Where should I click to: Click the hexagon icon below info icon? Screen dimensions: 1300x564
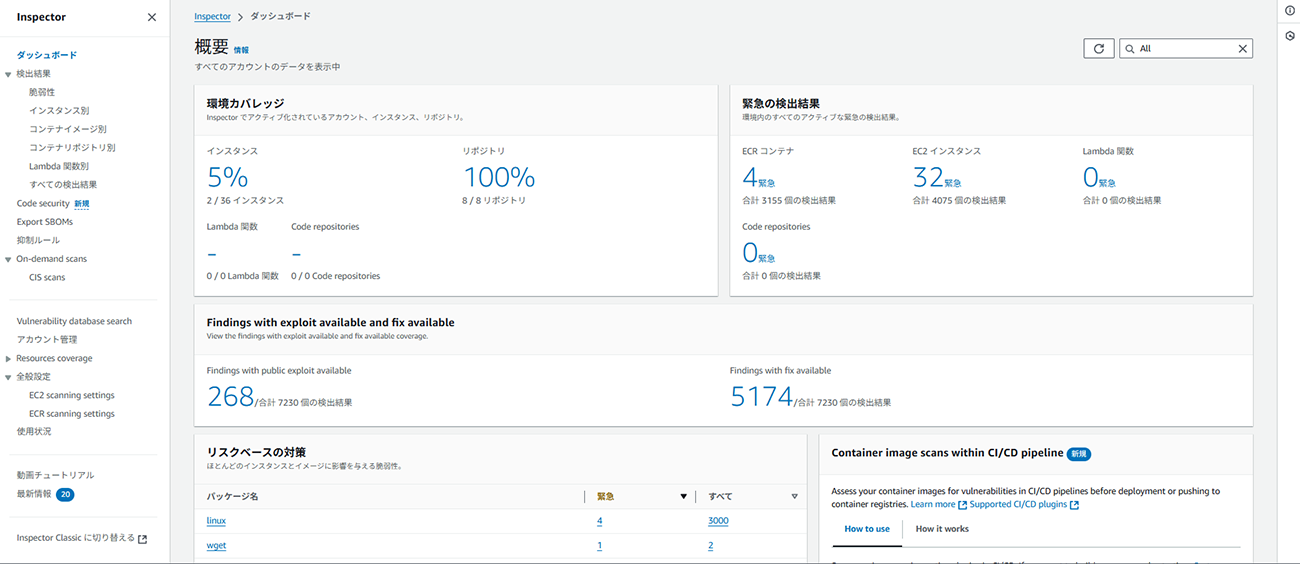click(1289, 35)
